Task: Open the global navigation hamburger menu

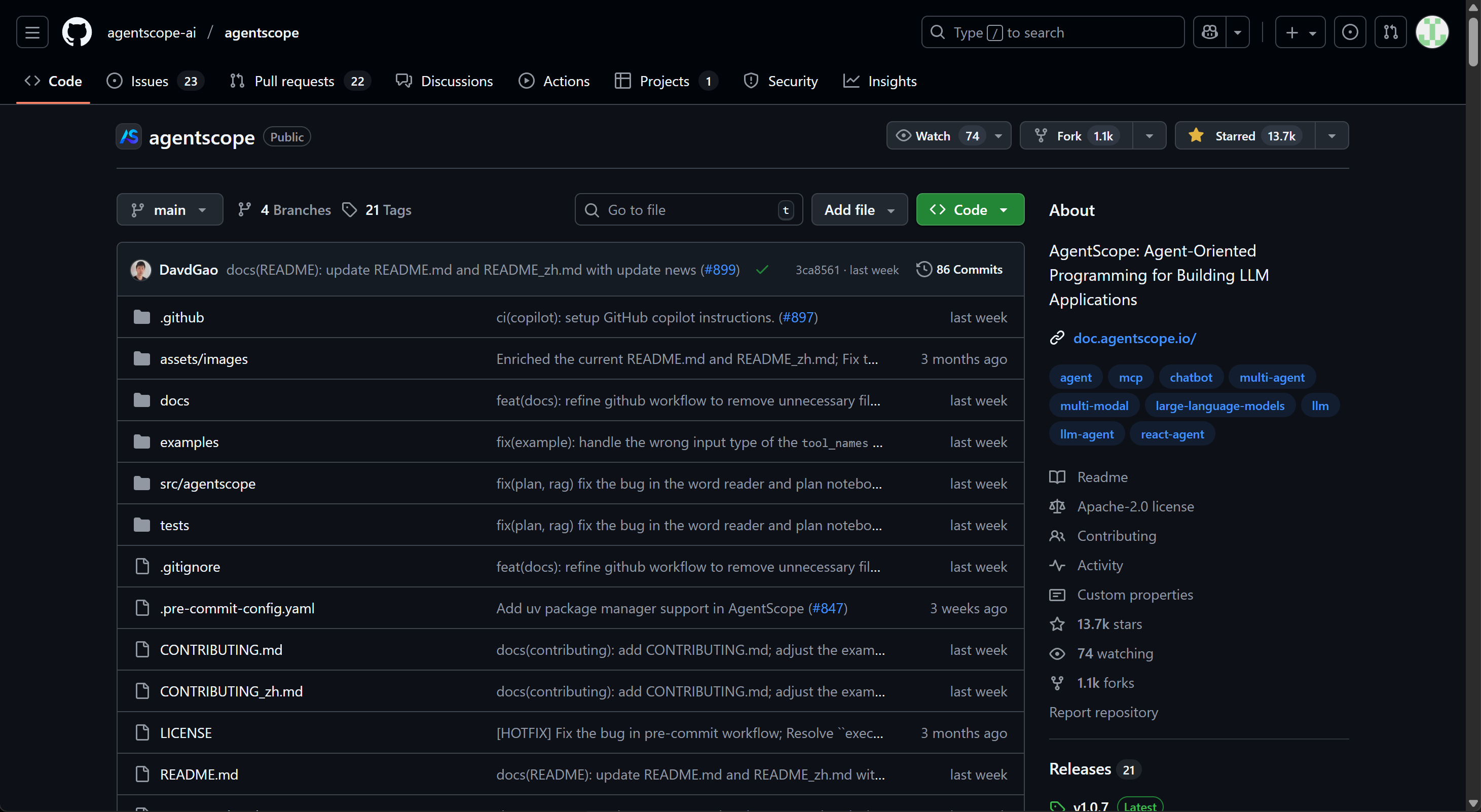Action: (x=32, y=32)
